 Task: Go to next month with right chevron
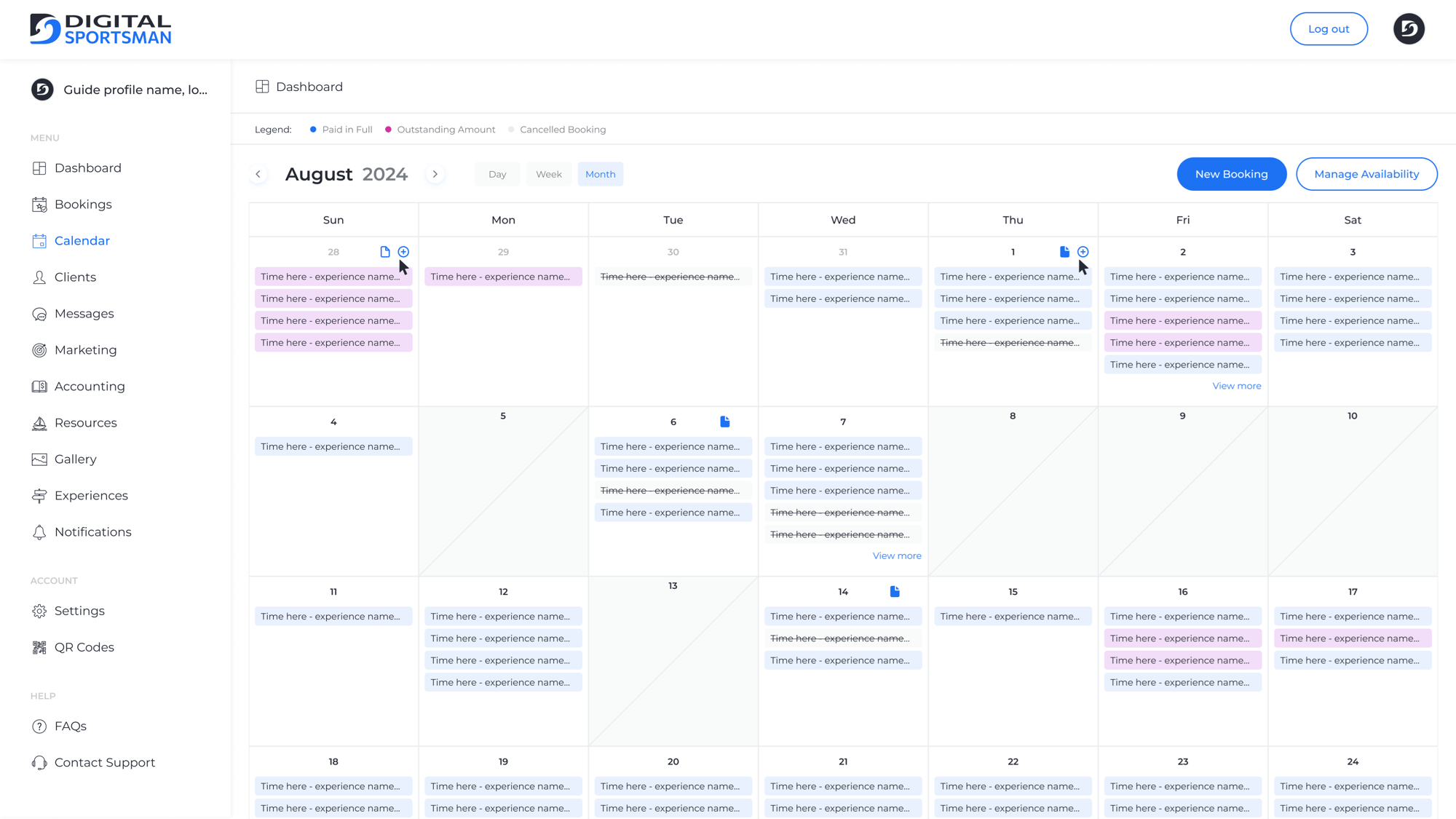(435, 174)
